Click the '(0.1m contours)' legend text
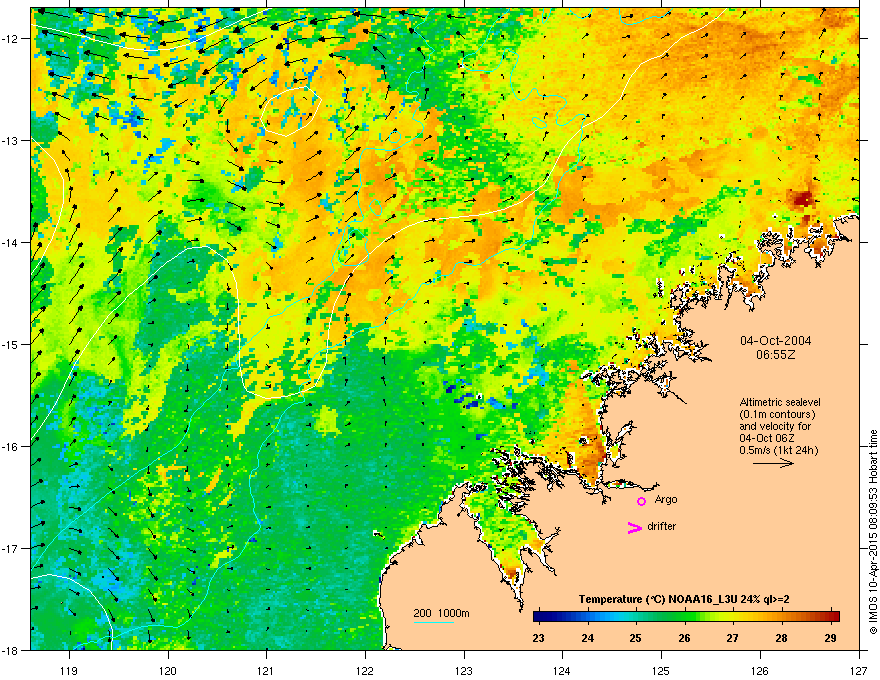Screen dimensions: 880x680 coord(777,415)
